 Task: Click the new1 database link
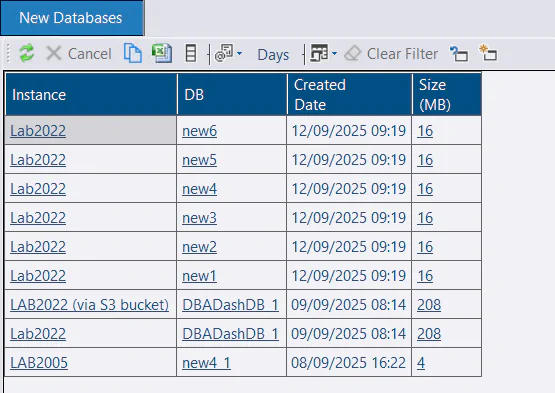pos(199,276)
